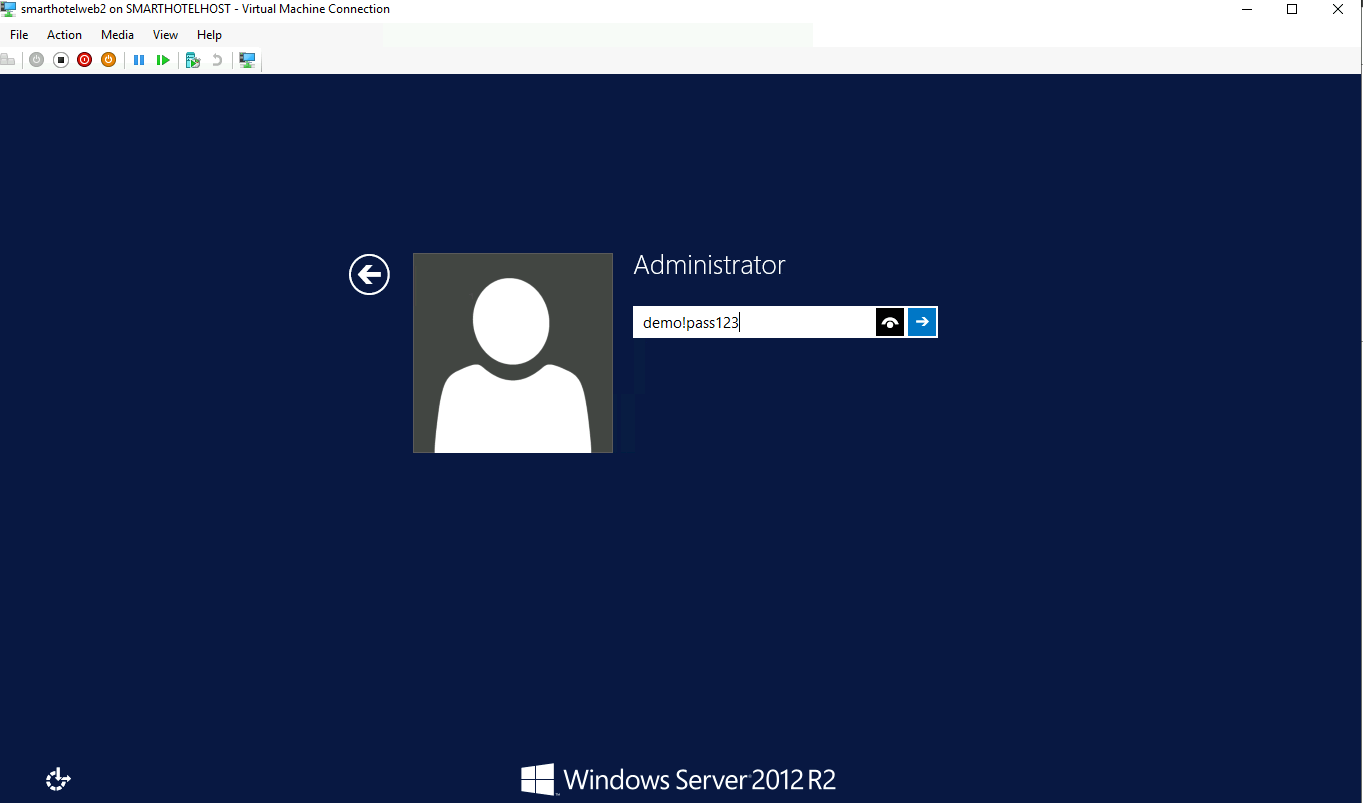Go back with the circled arrow
The image size is (1363, 803).
[x=369, y=274]
